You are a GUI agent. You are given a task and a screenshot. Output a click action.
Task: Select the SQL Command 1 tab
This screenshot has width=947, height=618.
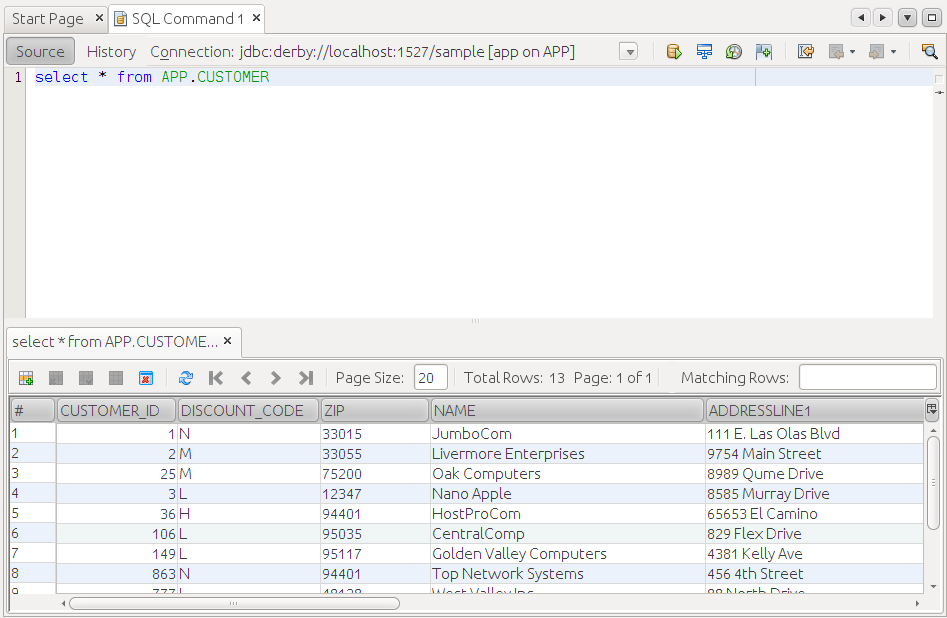pyautogui.click(x=187, y=19)
